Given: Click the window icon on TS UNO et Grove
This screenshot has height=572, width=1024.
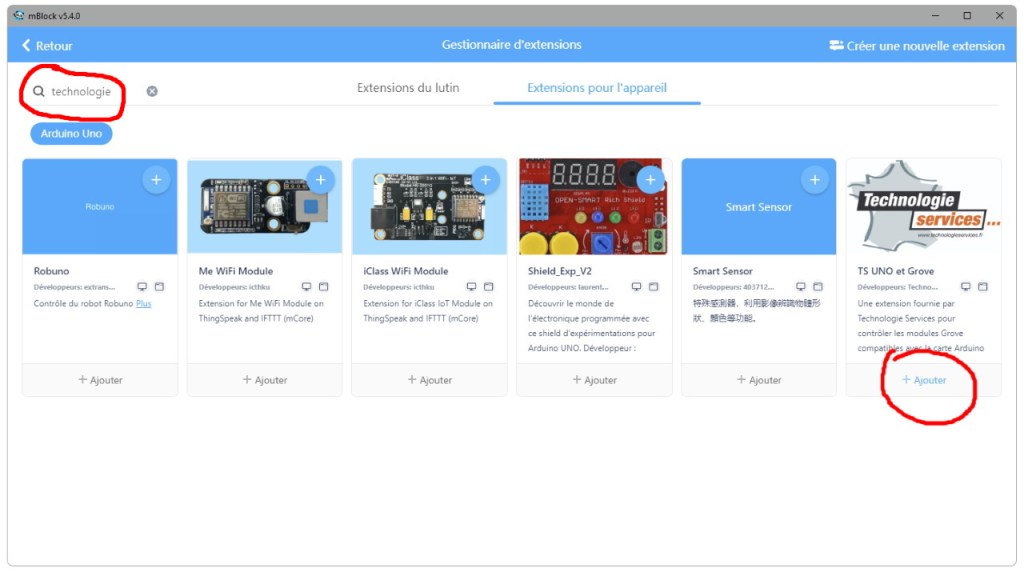Looking at the screenshot, I should (983, 287).
